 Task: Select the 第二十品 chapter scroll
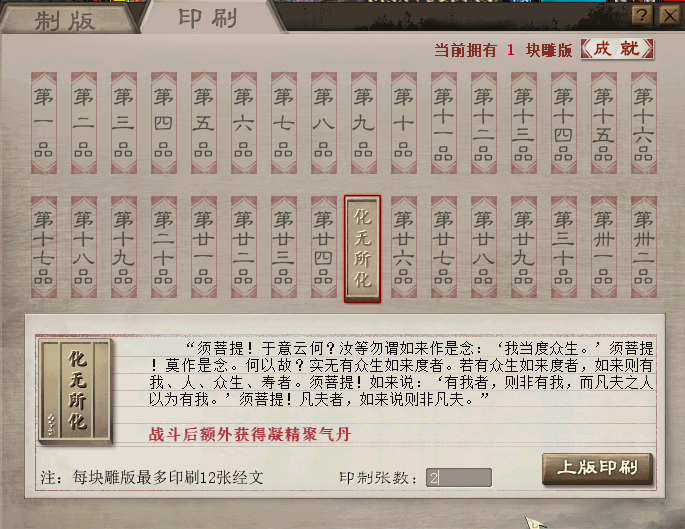coord(164,247)
